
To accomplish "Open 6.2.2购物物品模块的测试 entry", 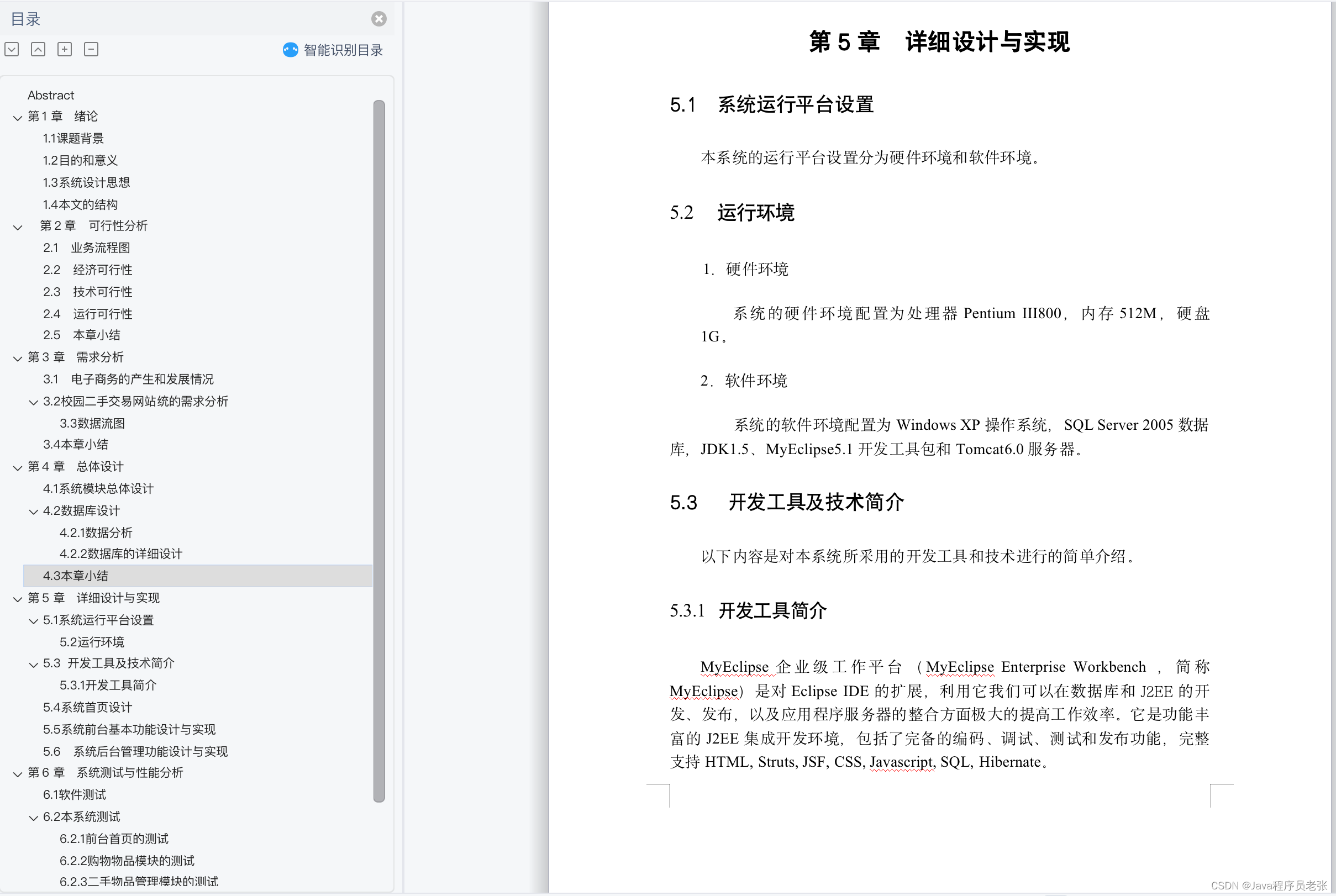I will 127,861.
